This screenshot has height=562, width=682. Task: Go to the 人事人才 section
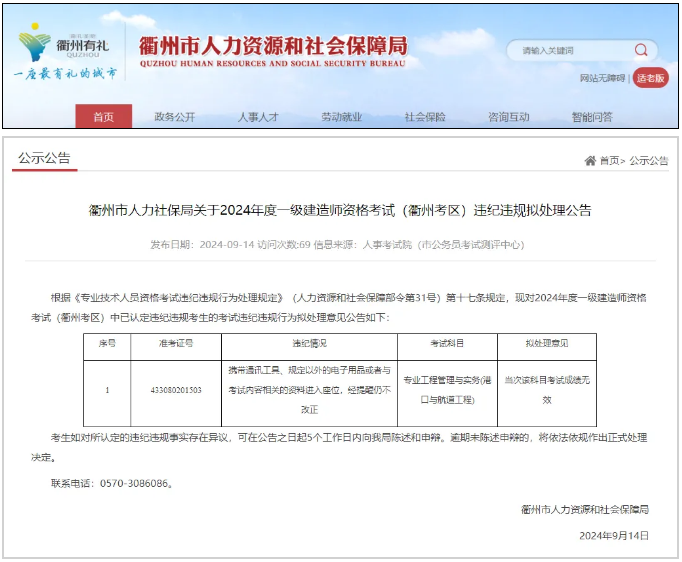click(x=258, y=117)
